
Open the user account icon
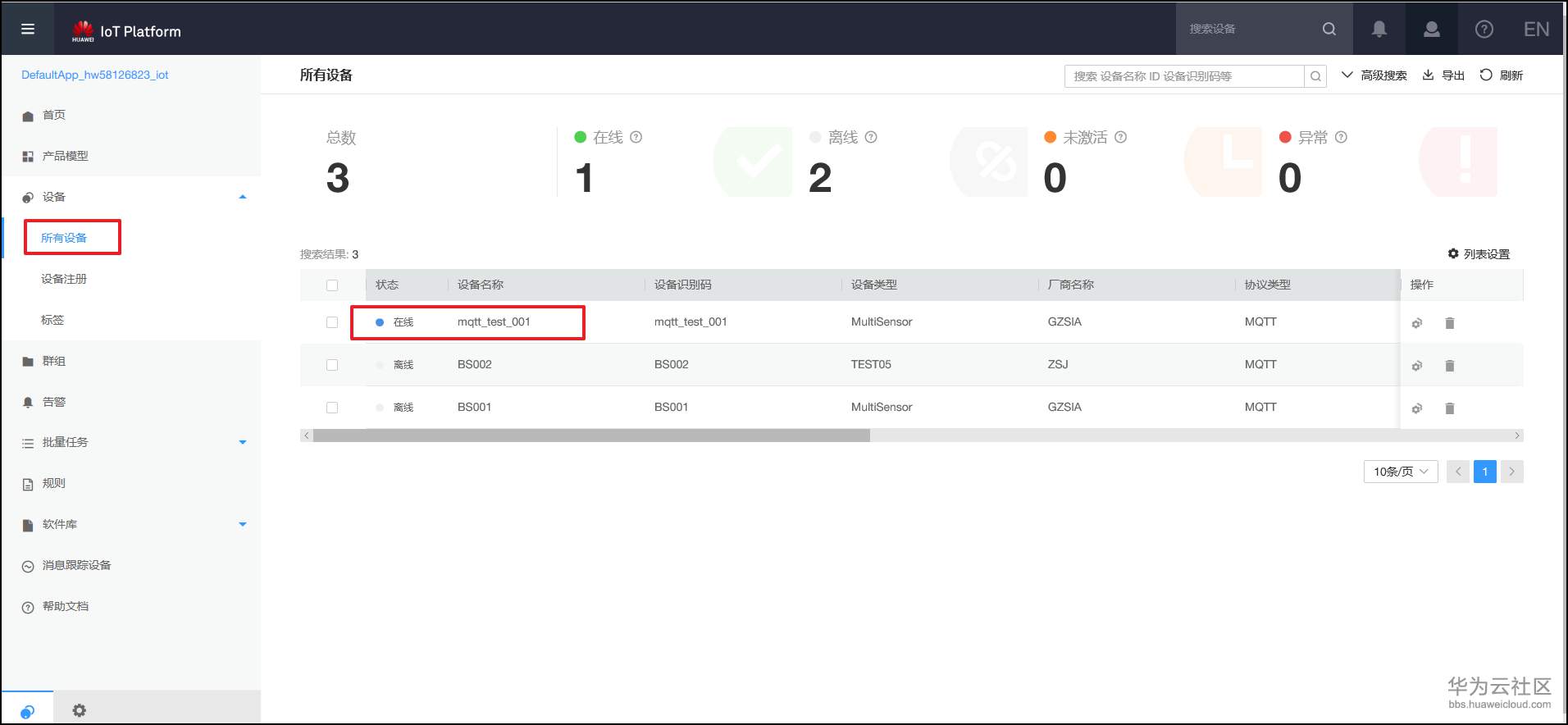(1432, 29)
